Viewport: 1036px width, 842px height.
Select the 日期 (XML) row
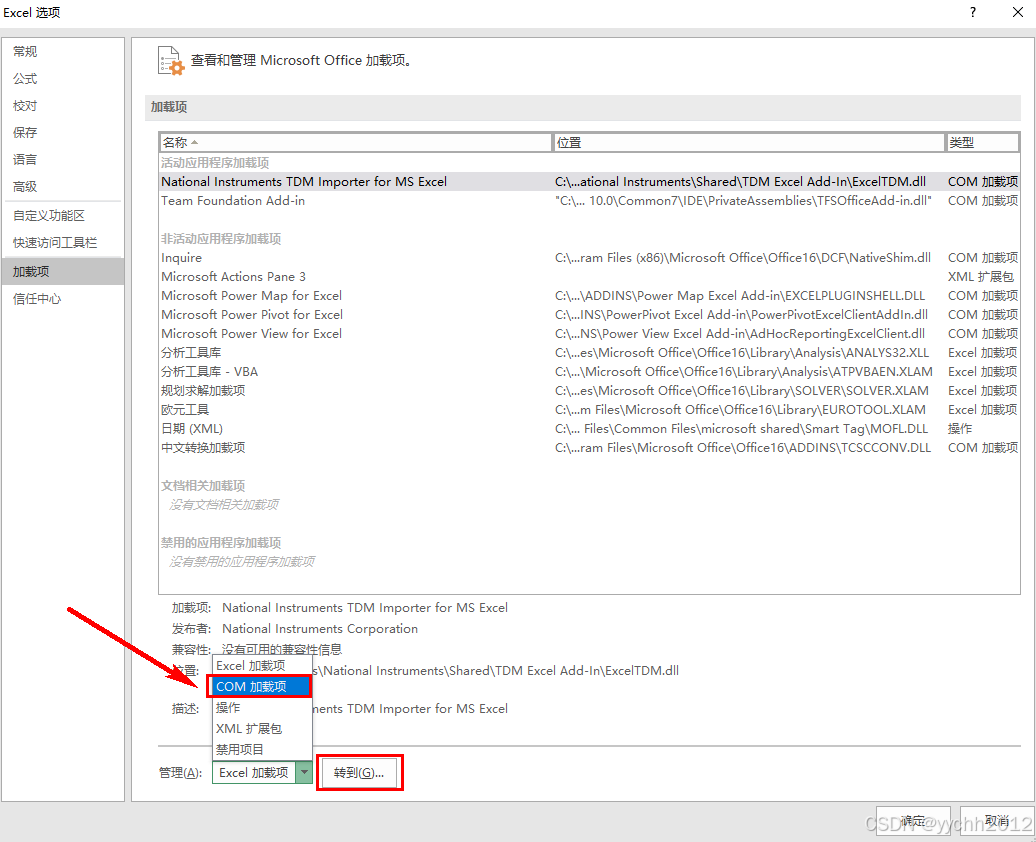point(589,429)
